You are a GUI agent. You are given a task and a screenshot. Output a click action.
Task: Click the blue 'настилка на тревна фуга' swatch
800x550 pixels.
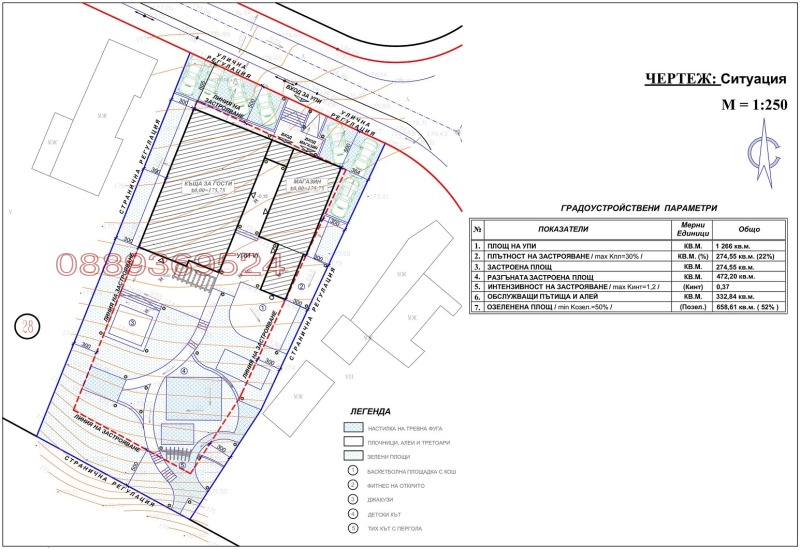[352, 426]
